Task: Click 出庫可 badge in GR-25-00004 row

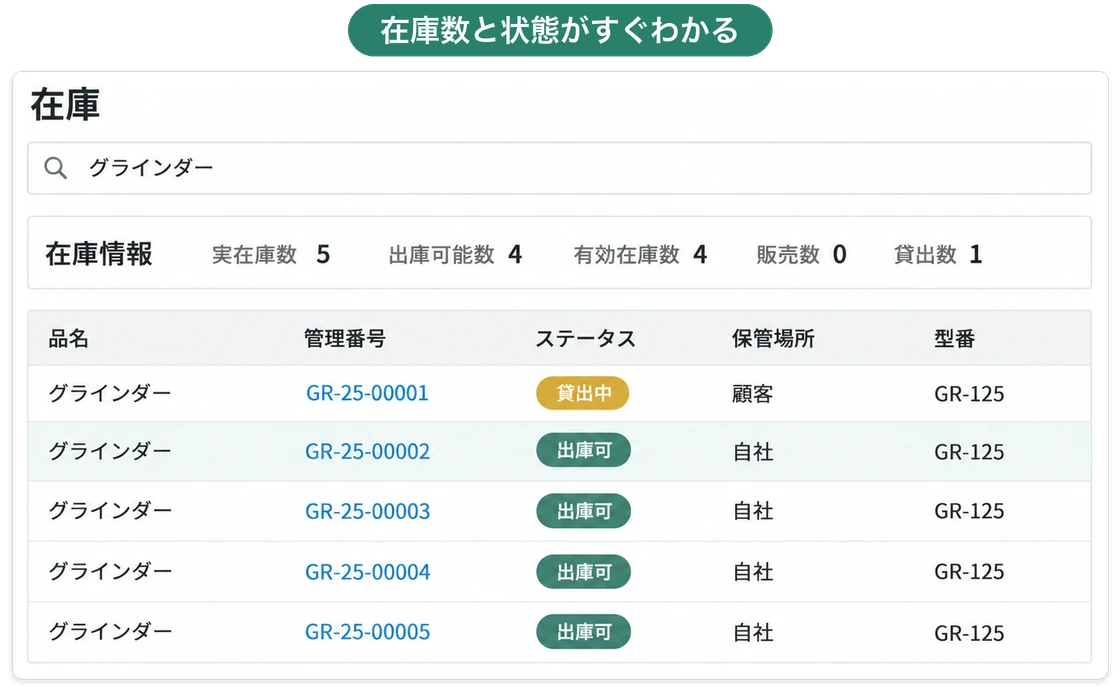Action: pos(584,572)
